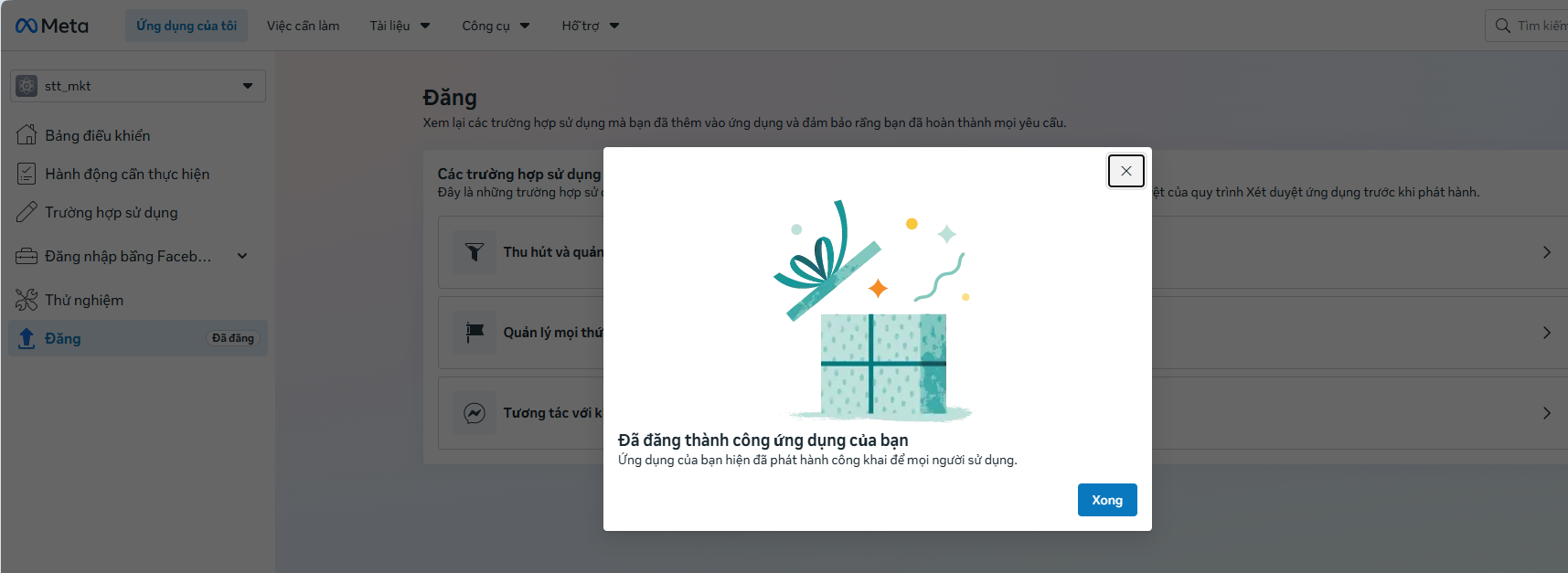
Task: Open the Tài liệu dropdown menu
Action: [400, 26]
